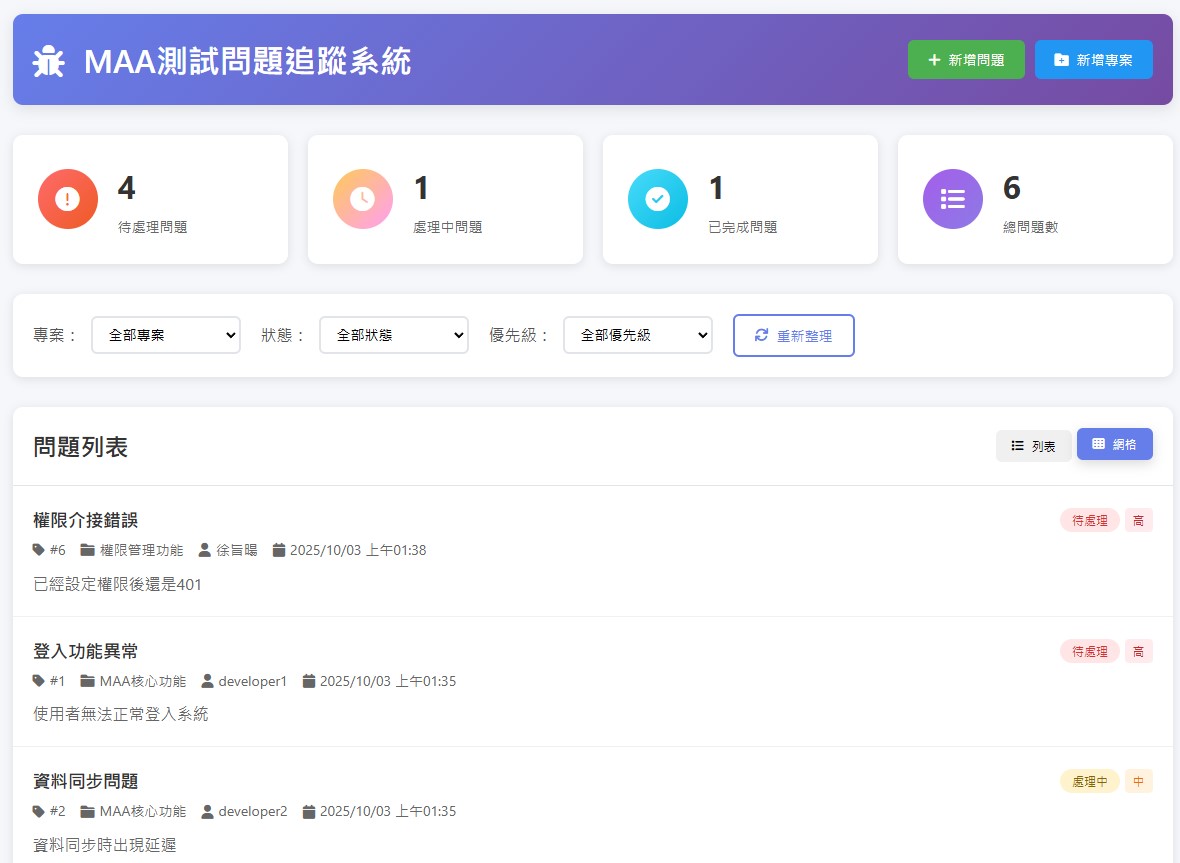Viewport: 1180px width, 863px height.
Task: Click 待處理 status badge on 登入功能異常
Action: click(x=1089, y=651)
